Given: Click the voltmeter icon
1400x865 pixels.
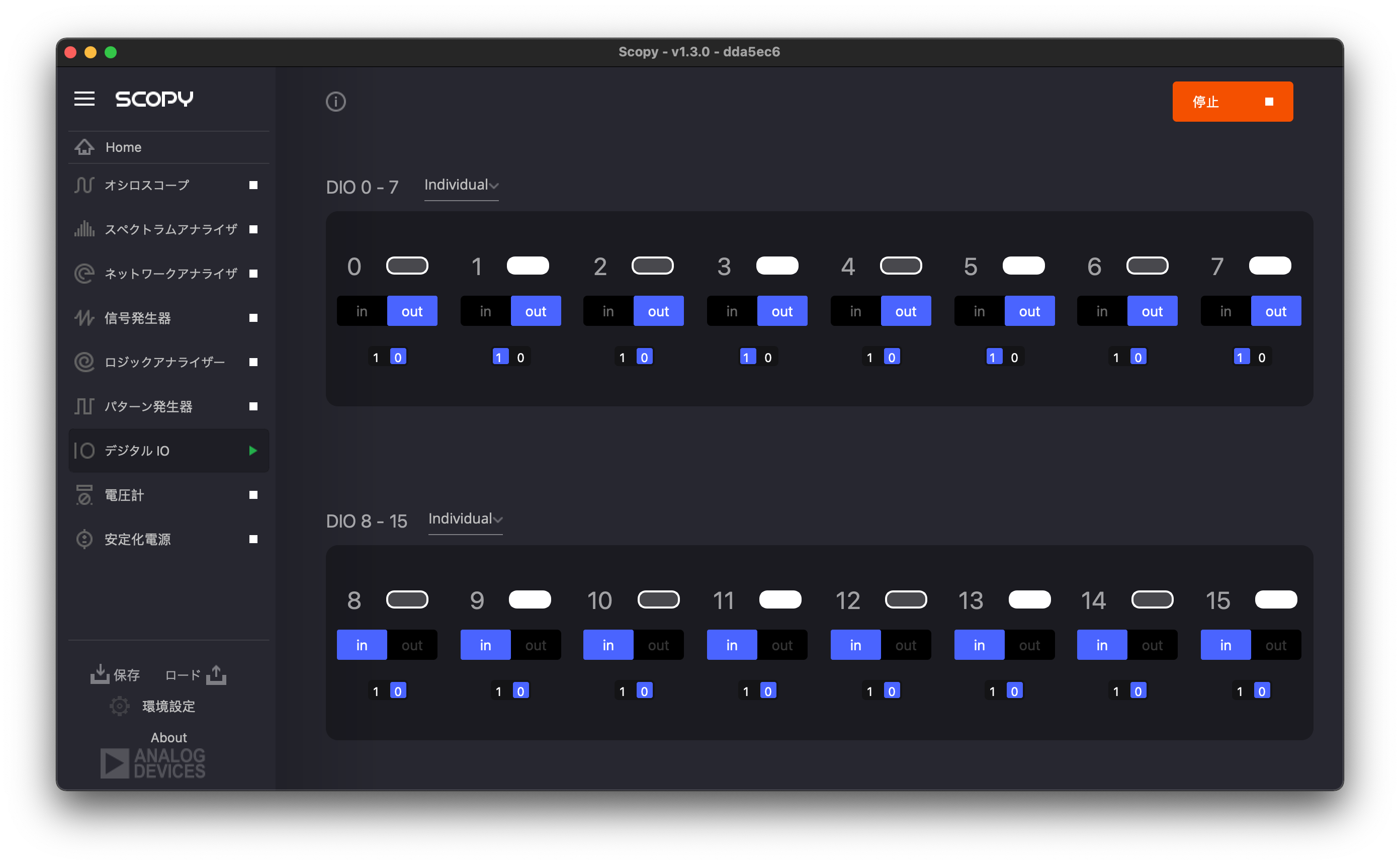Looking at the screenshot, I should (84, 495).
